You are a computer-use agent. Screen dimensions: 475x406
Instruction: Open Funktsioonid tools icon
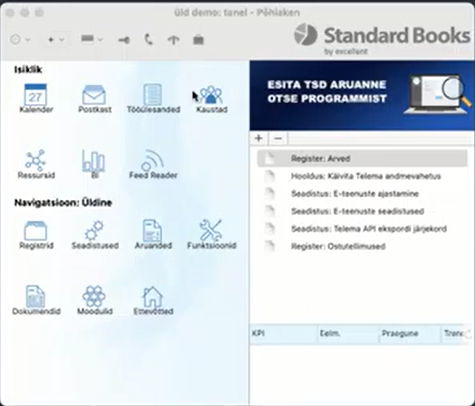212,234
